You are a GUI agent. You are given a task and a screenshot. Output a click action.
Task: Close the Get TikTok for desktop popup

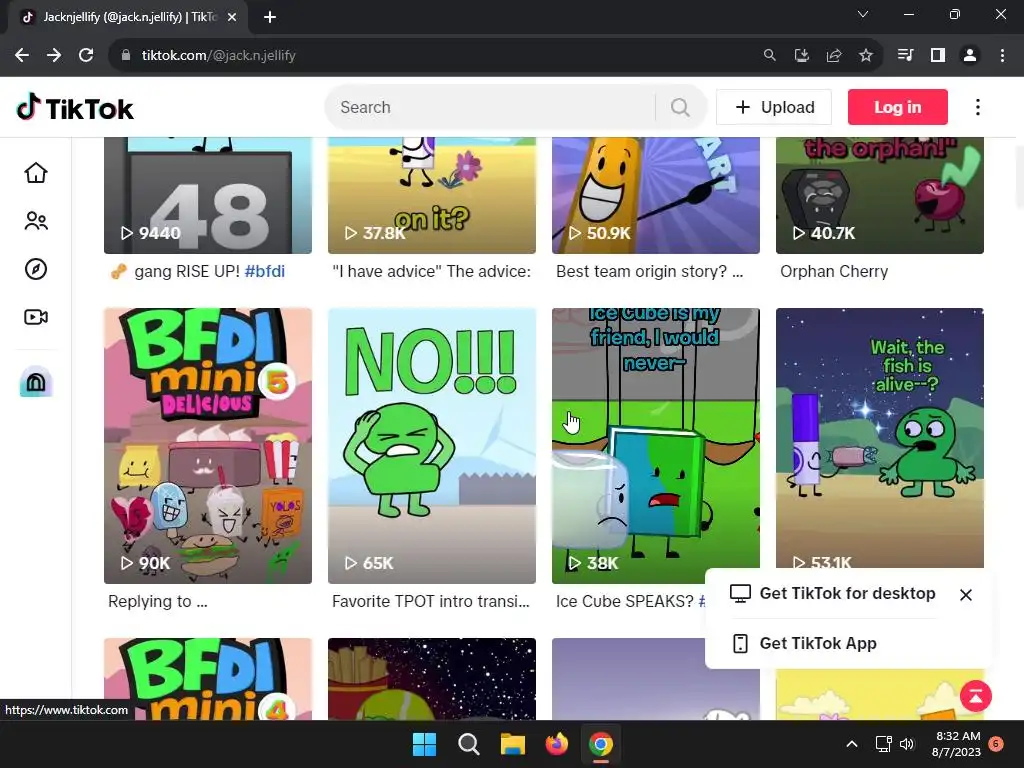(966, 595)
